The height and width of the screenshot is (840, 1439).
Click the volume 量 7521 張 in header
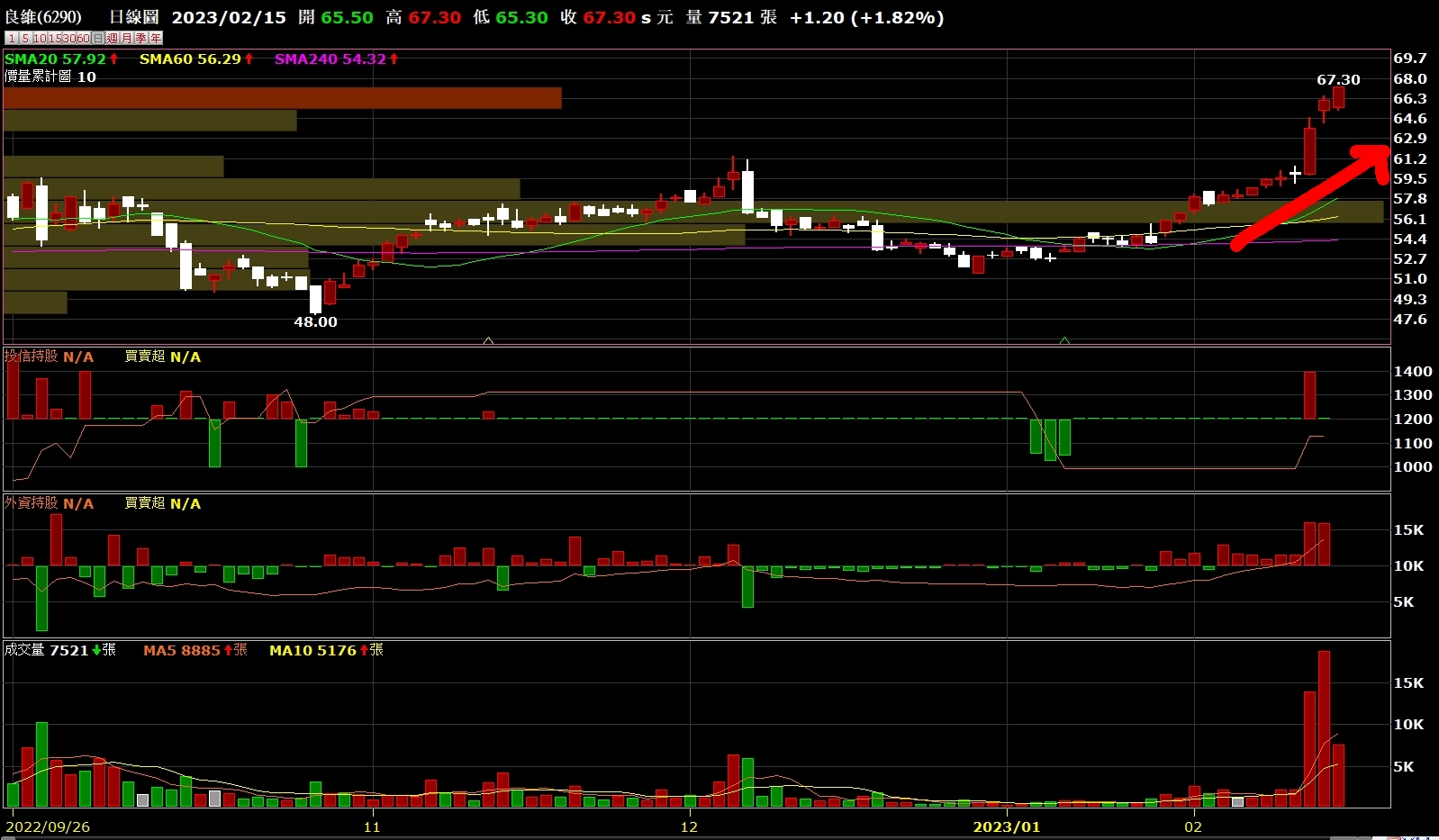click(730, 17)
